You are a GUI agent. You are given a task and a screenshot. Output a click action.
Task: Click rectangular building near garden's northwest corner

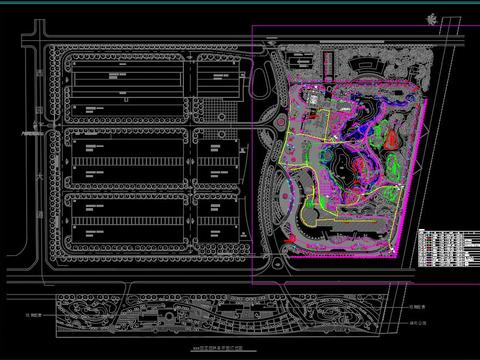tap(300, 62)
